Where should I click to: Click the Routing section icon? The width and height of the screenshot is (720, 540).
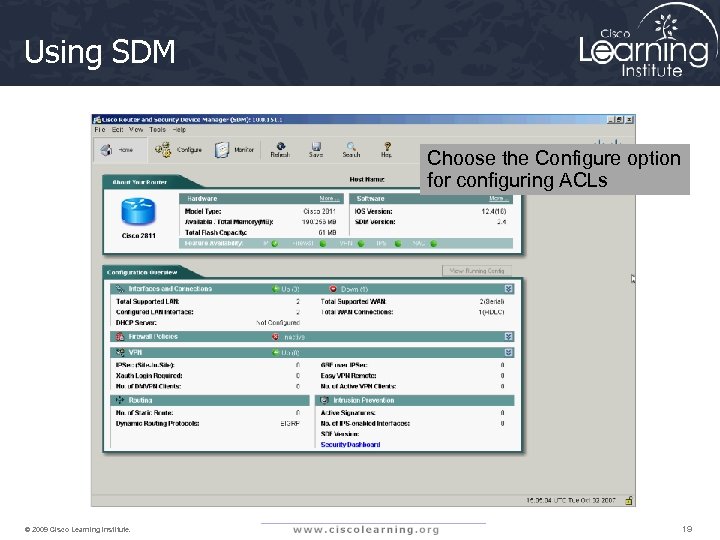tap(120, 400)
